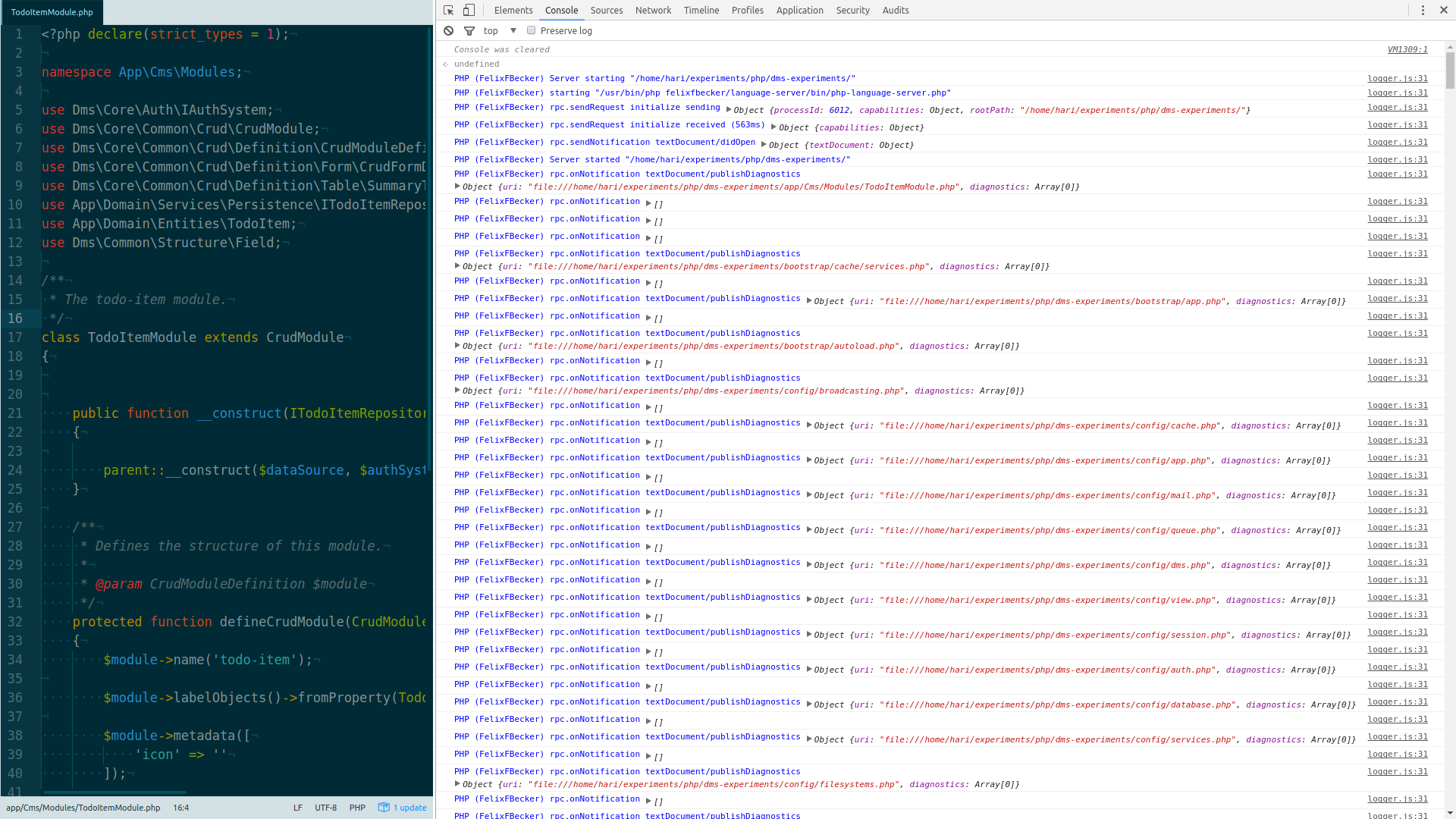Toggle the device toolbar icon
This screenshot has width=1456, height=819.
(469, 10)
